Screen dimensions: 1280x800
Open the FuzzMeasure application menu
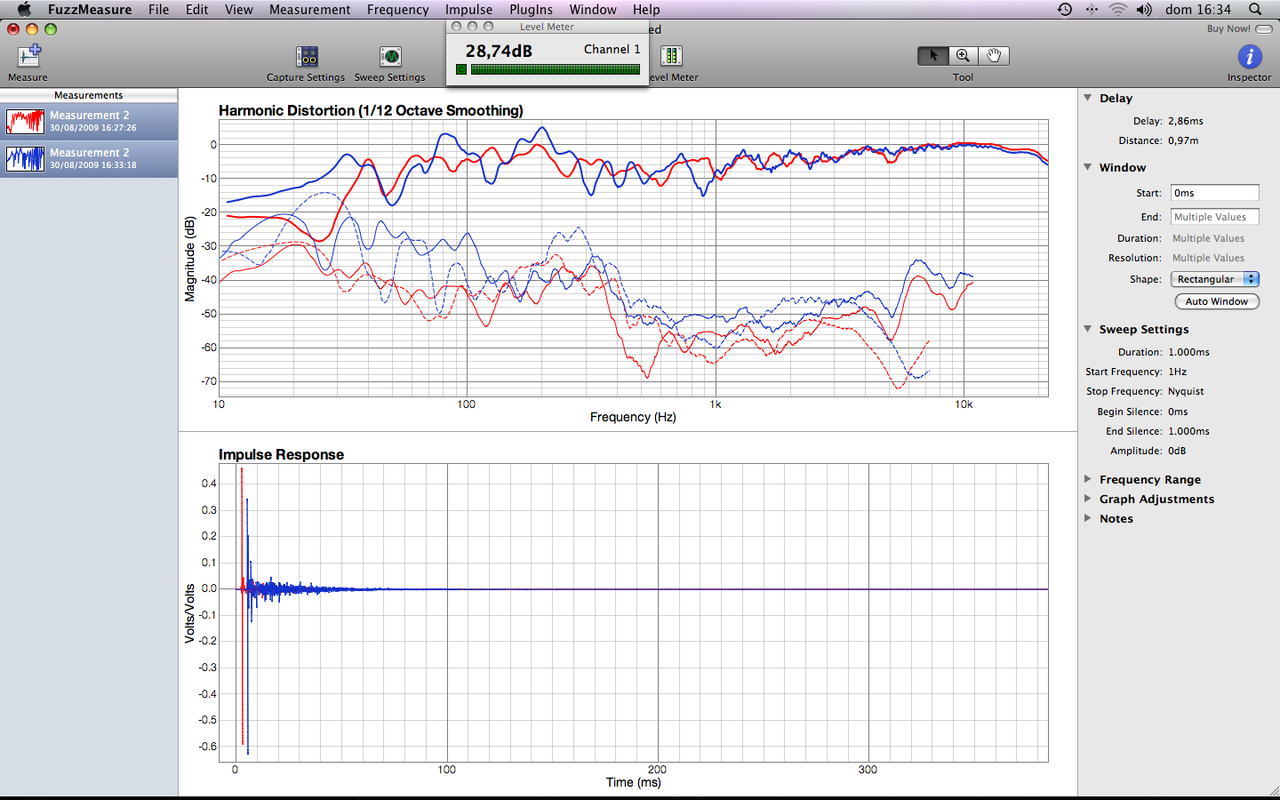coord(89,9)
